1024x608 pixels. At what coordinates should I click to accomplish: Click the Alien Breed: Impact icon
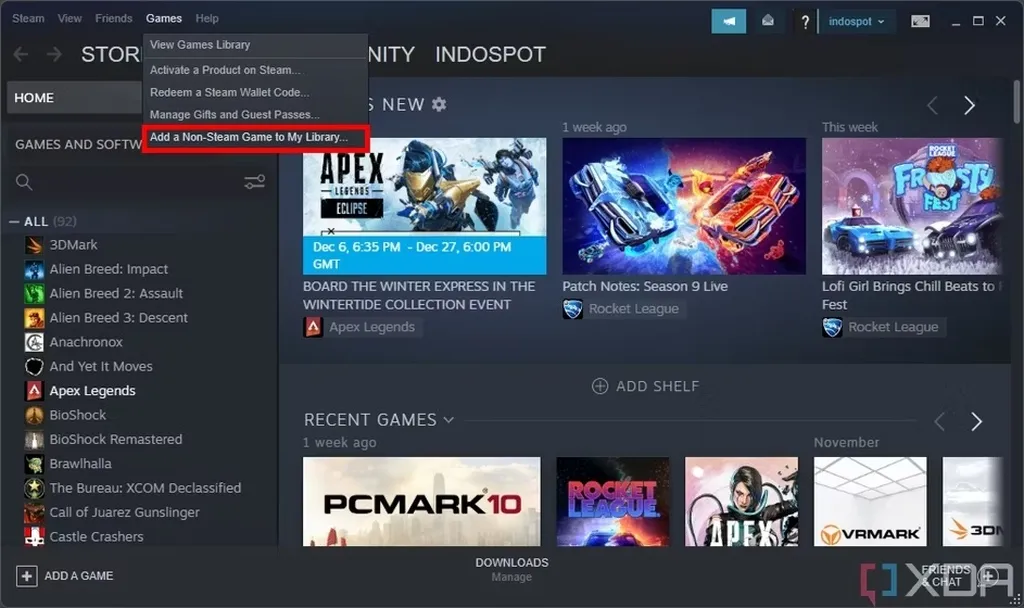tap(34, 269)
